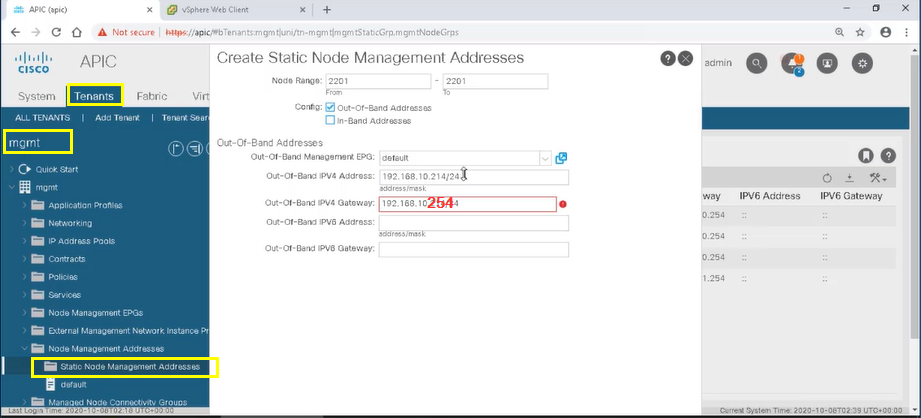Viewport: 921px width, 418px height.
Task: Open the user feedback screen icon
Action: [x=828, y=63]
